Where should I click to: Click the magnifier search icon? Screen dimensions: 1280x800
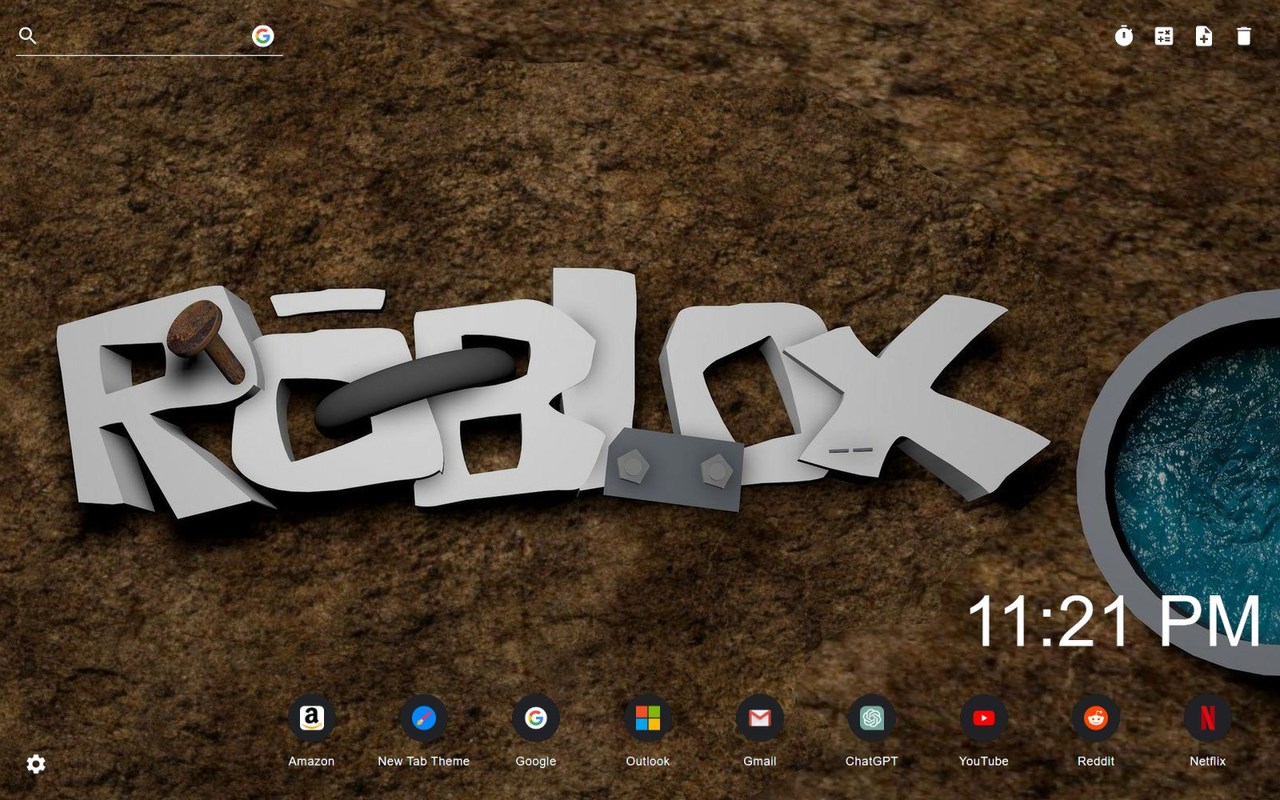[28, 36]
